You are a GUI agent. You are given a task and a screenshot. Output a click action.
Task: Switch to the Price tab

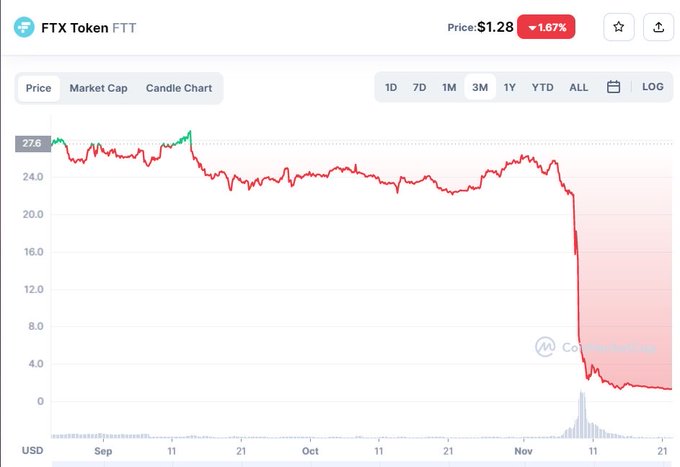(x=39, y=88)
